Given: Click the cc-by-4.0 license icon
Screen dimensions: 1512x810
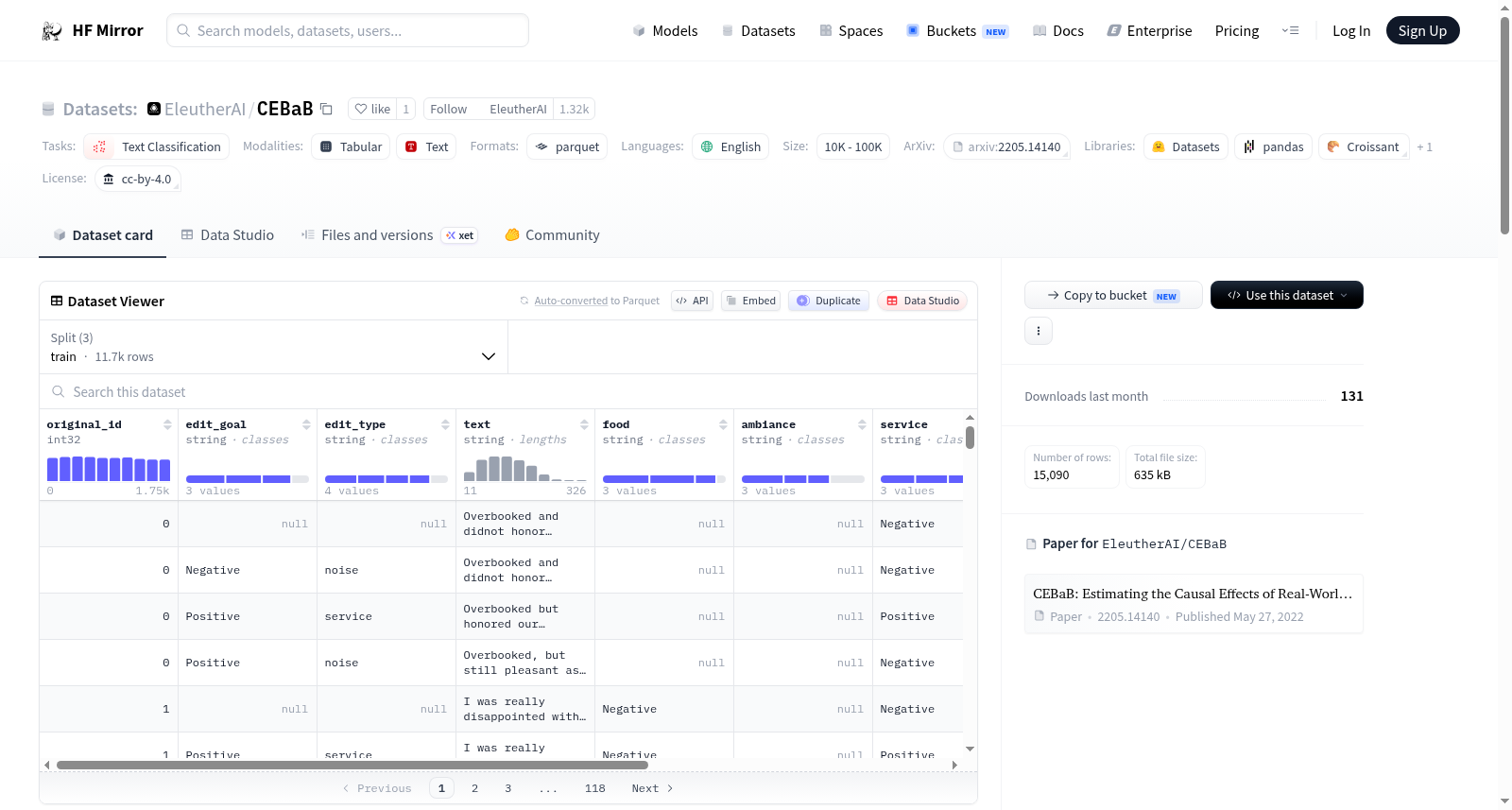Looking at the screenshot, I should [x=109, y=179].
